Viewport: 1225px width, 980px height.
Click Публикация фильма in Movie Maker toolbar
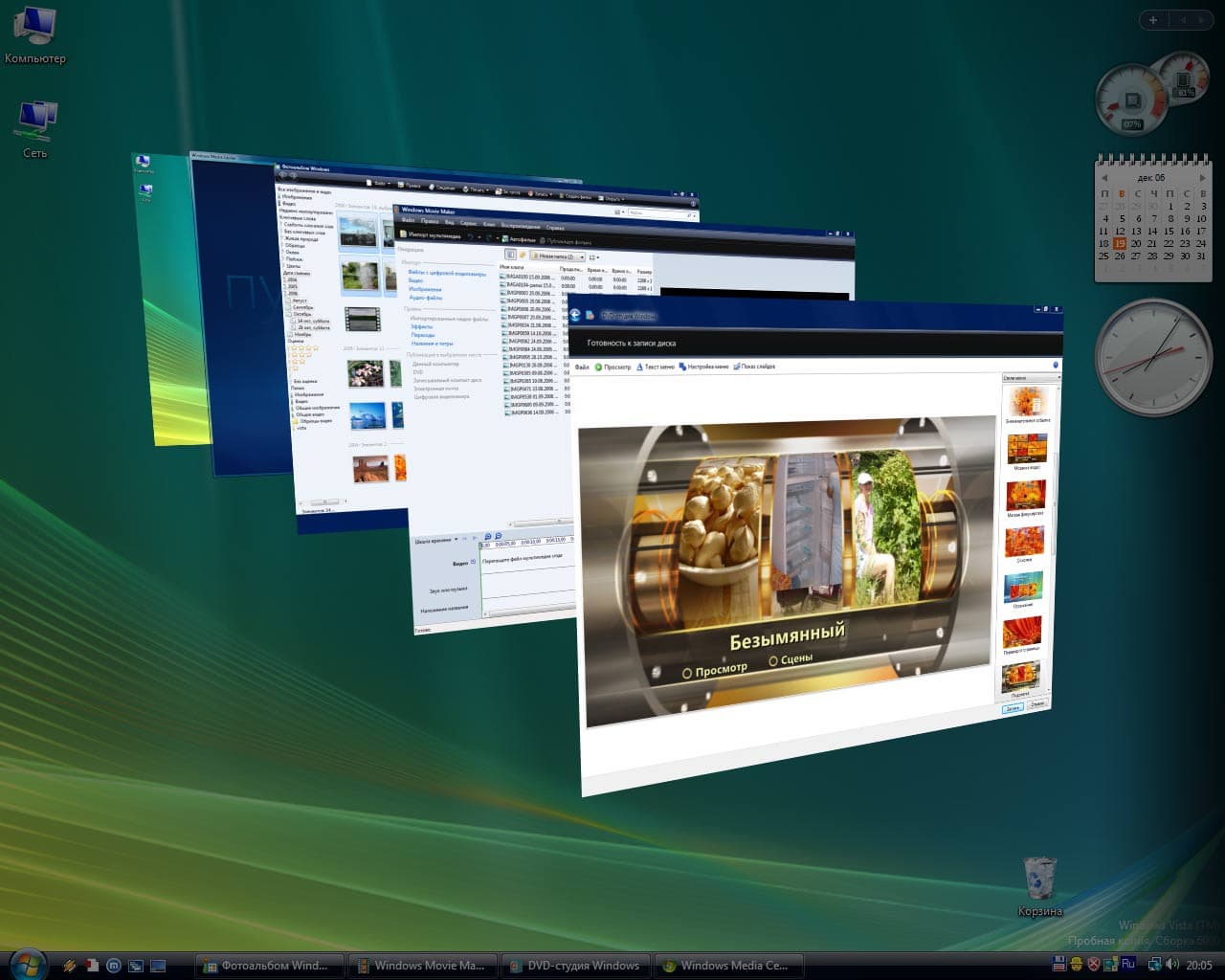point(565,241)
